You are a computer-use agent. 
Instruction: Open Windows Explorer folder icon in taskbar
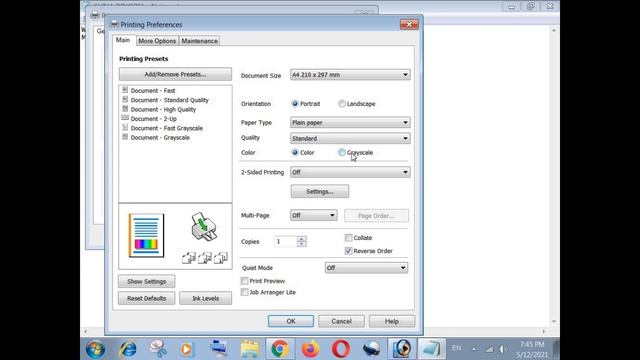[249, 349]
